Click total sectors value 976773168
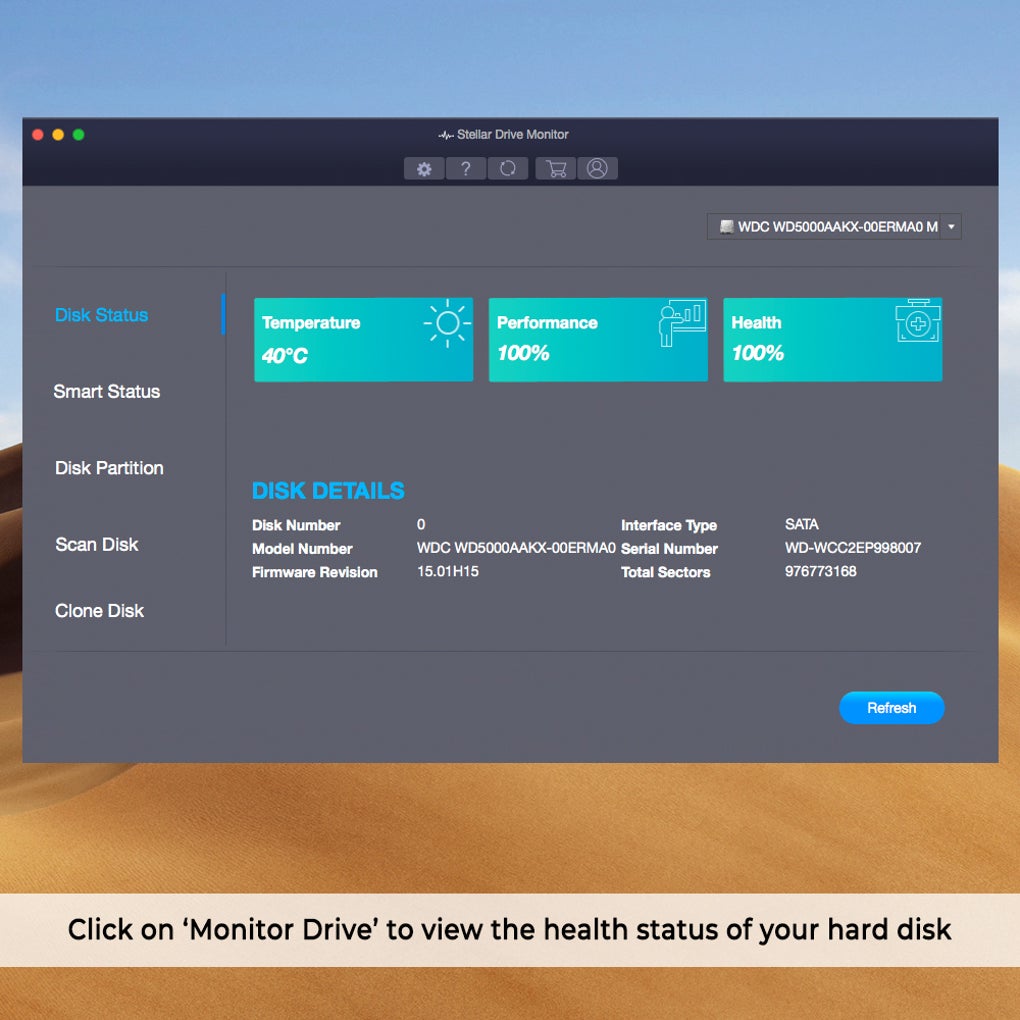Screen dimensions: 1020x1020 point(820,571)
